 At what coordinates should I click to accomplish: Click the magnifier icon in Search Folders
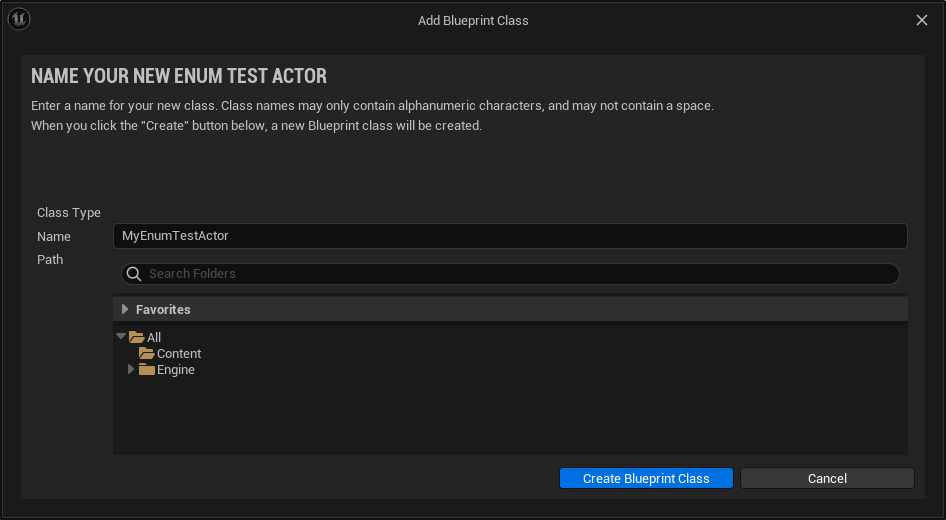[134, 274]
